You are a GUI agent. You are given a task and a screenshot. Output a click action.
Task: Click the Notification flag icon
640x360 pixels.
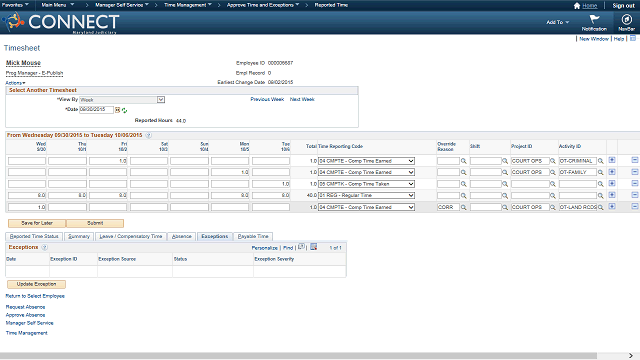tap(594, 19)
